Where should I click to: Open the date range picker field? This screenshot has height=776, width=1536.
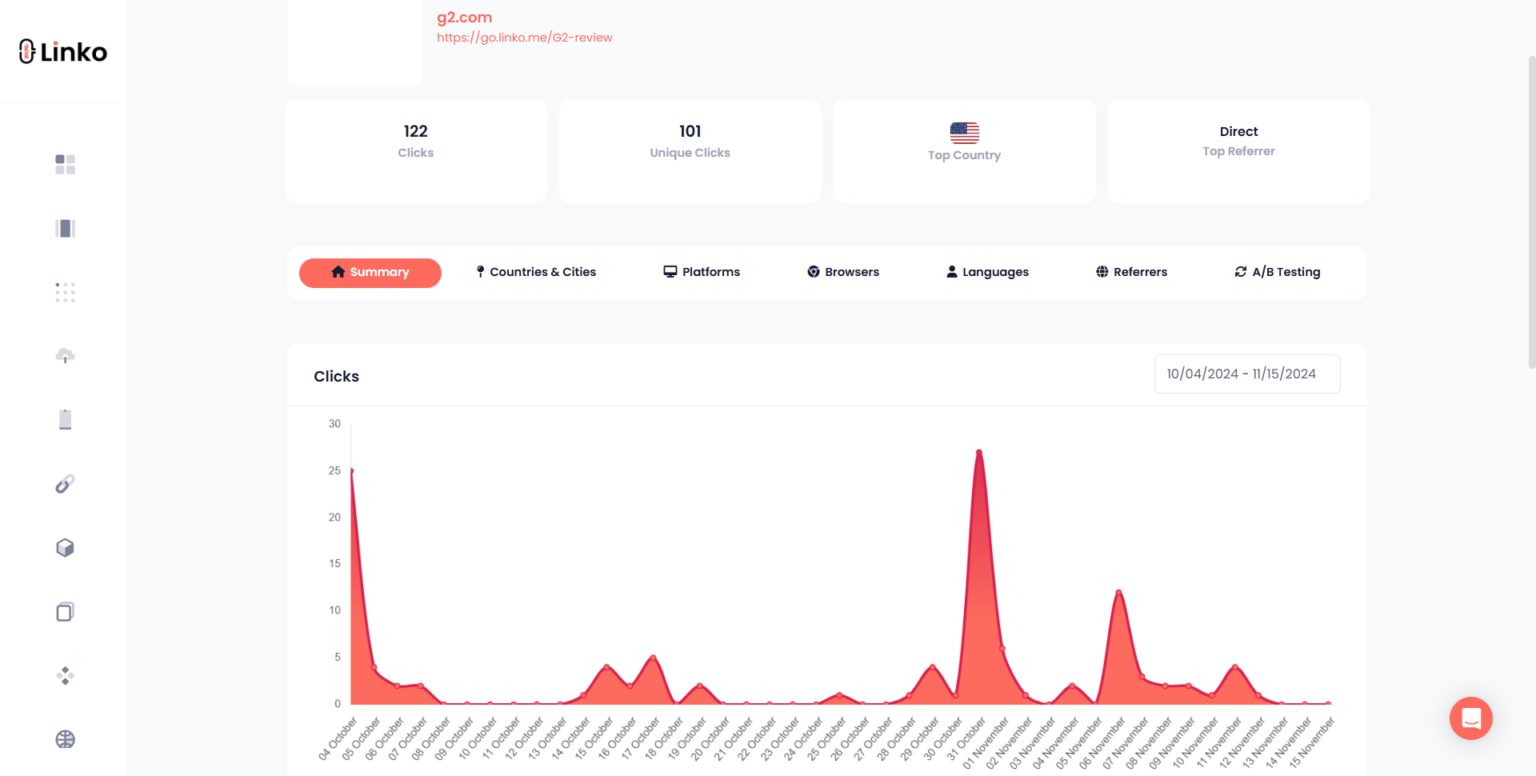[1246, 374]
